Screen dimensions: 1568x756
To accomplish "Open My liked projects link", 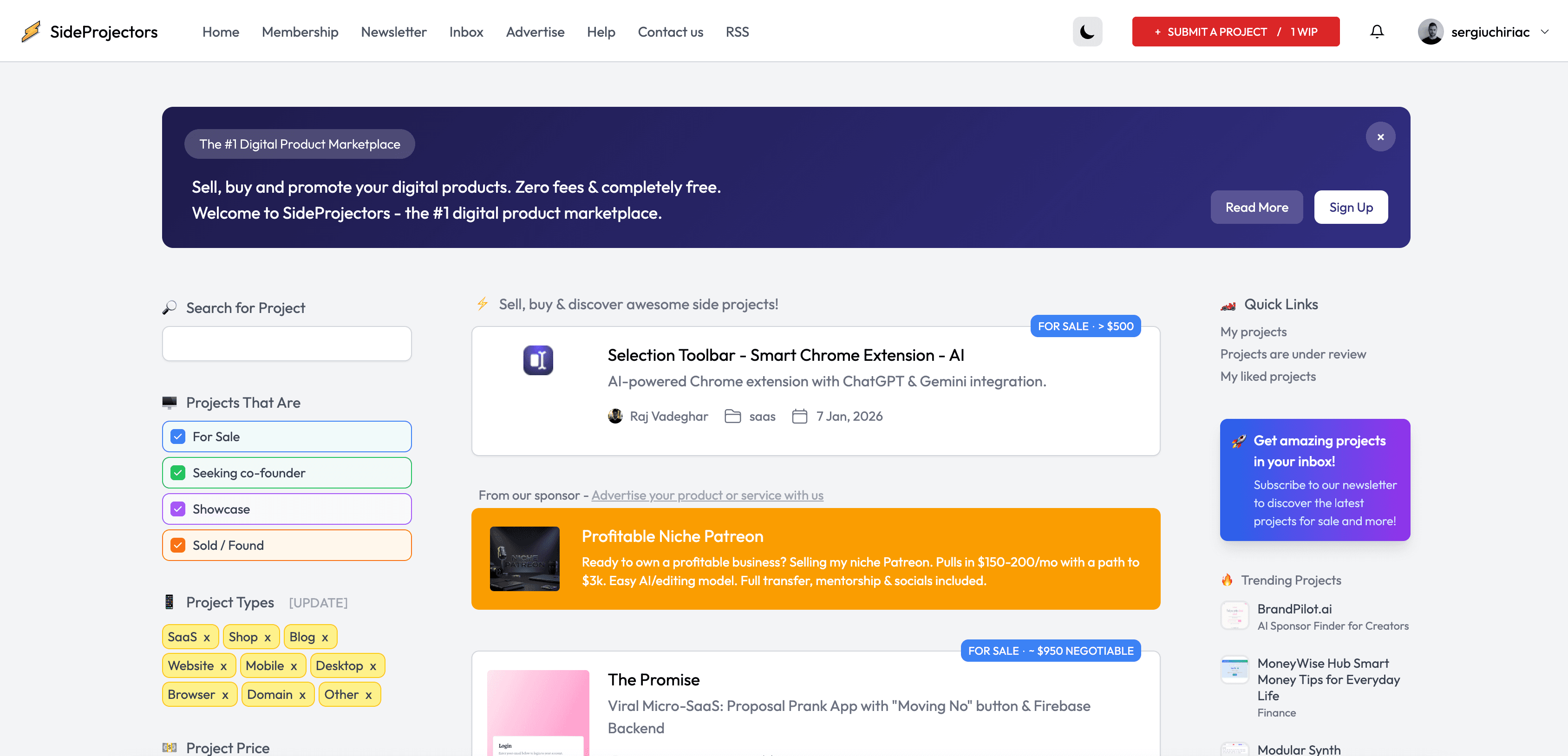I will click(x=1268, y=377).
